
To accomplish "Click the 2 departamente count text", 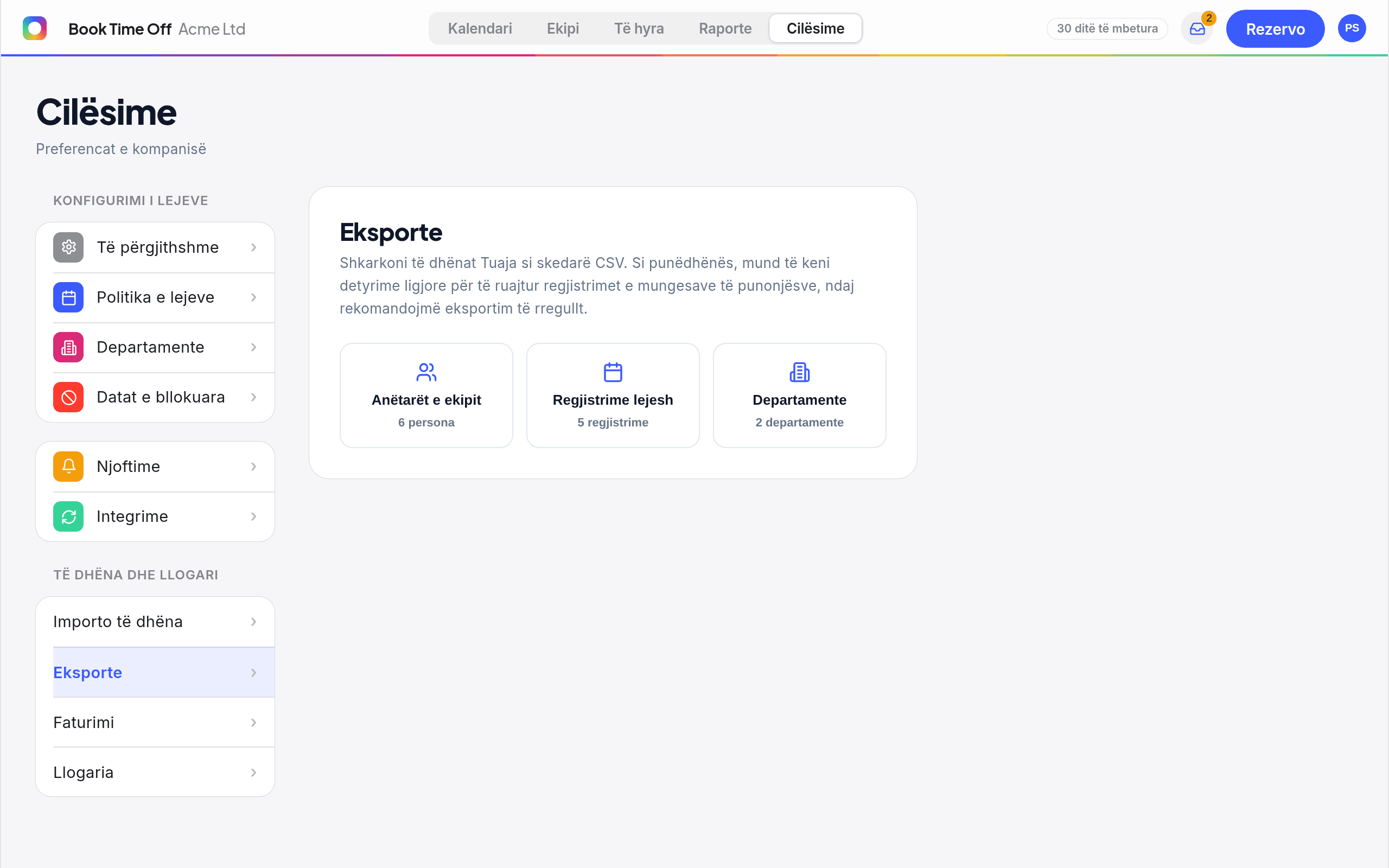I will point(799,423).
